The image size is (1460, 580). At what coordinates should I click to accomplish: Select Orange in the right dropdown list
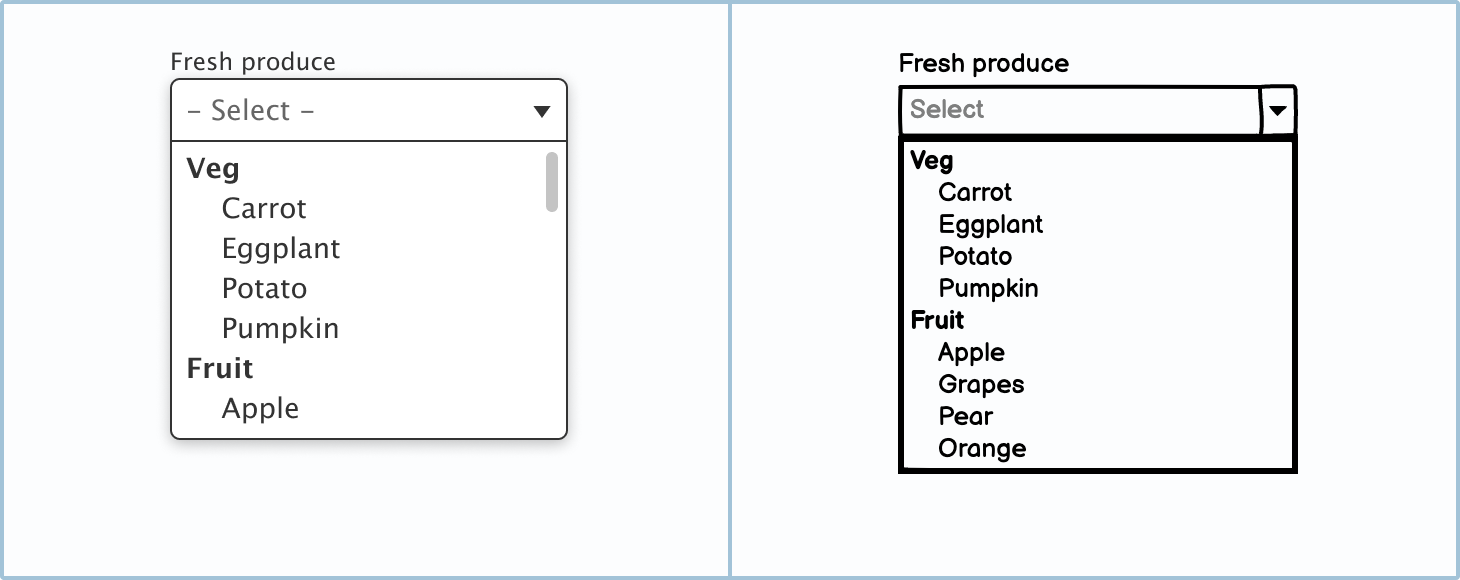(981, 448)
